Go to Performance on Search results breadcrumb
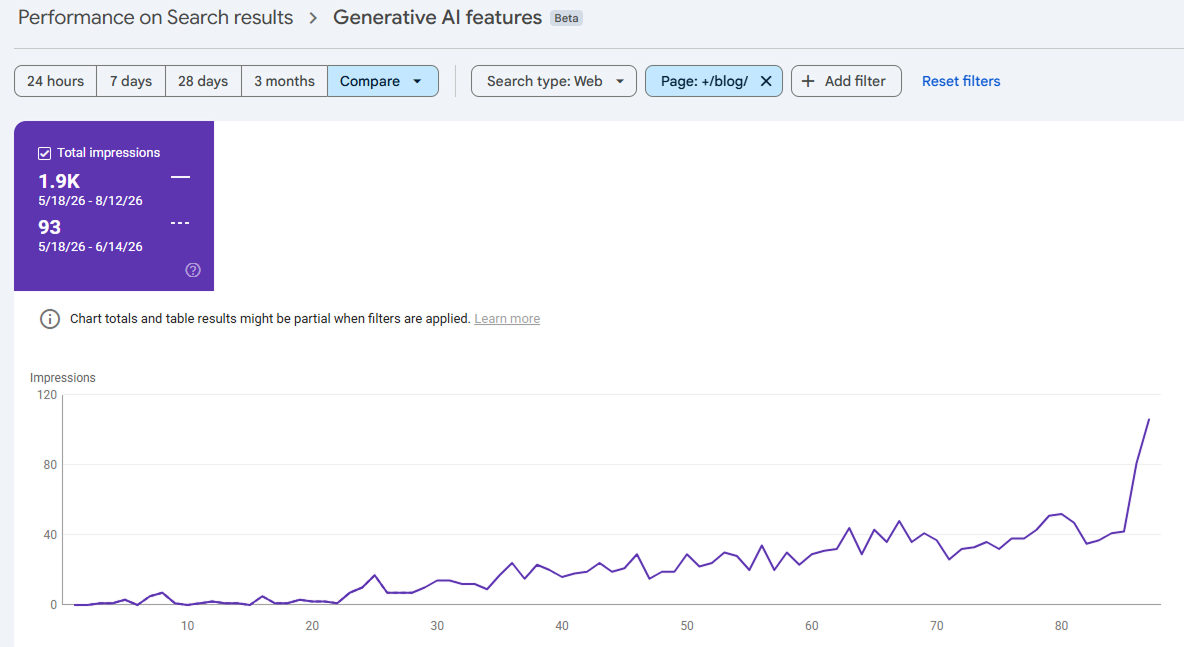The image size is (1184, 647). point(156,17)
